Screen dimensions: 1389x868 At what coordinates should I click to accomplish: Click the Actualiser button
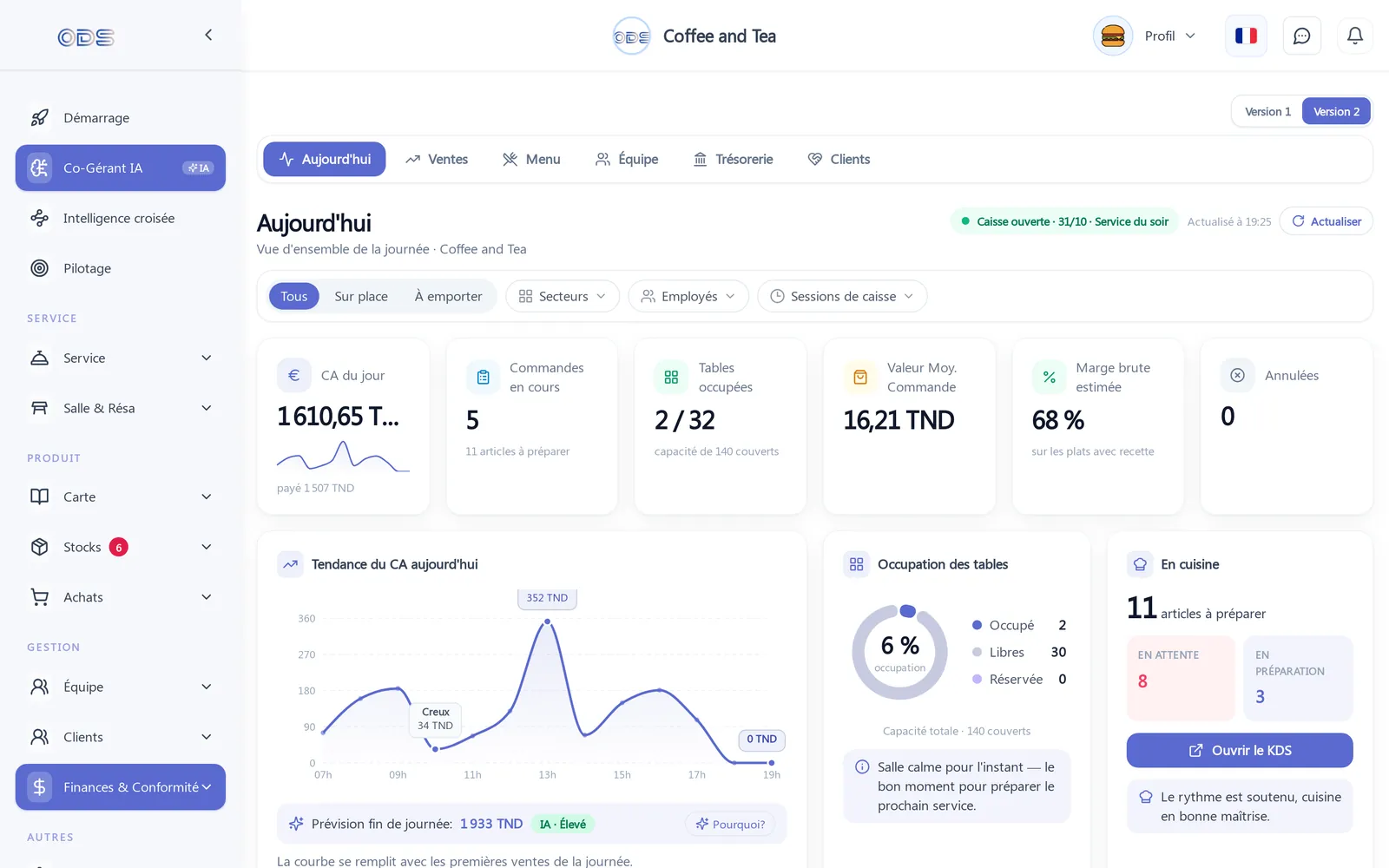pos(1326,221)
